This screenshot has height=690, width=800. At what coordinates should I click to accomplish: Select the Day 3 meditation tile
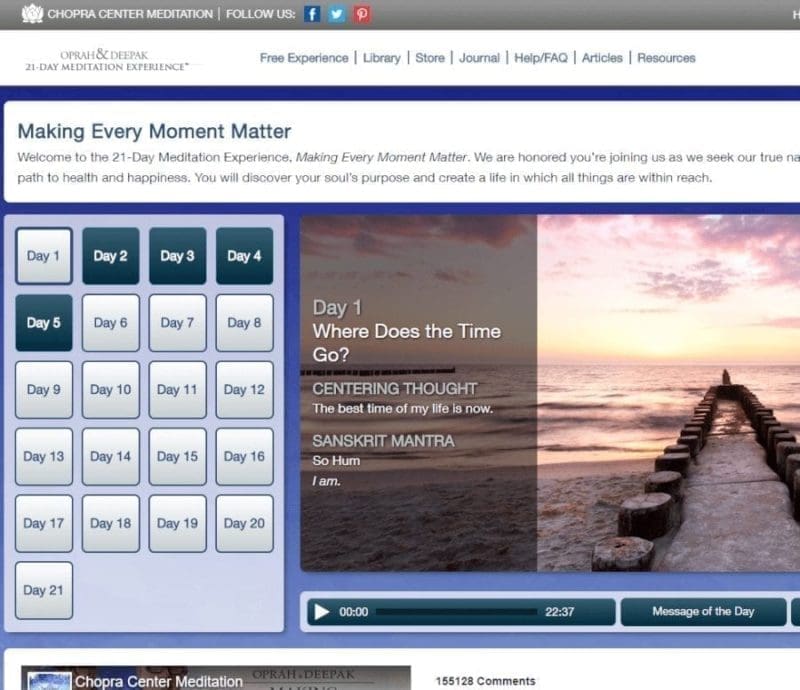point(178,256)
